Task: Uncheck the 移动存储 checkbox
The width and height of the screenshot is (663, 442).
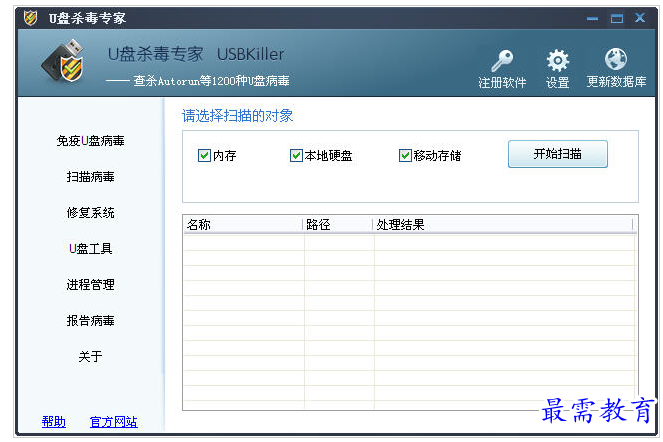Action: pyautogui.click(x=405, y=156)
